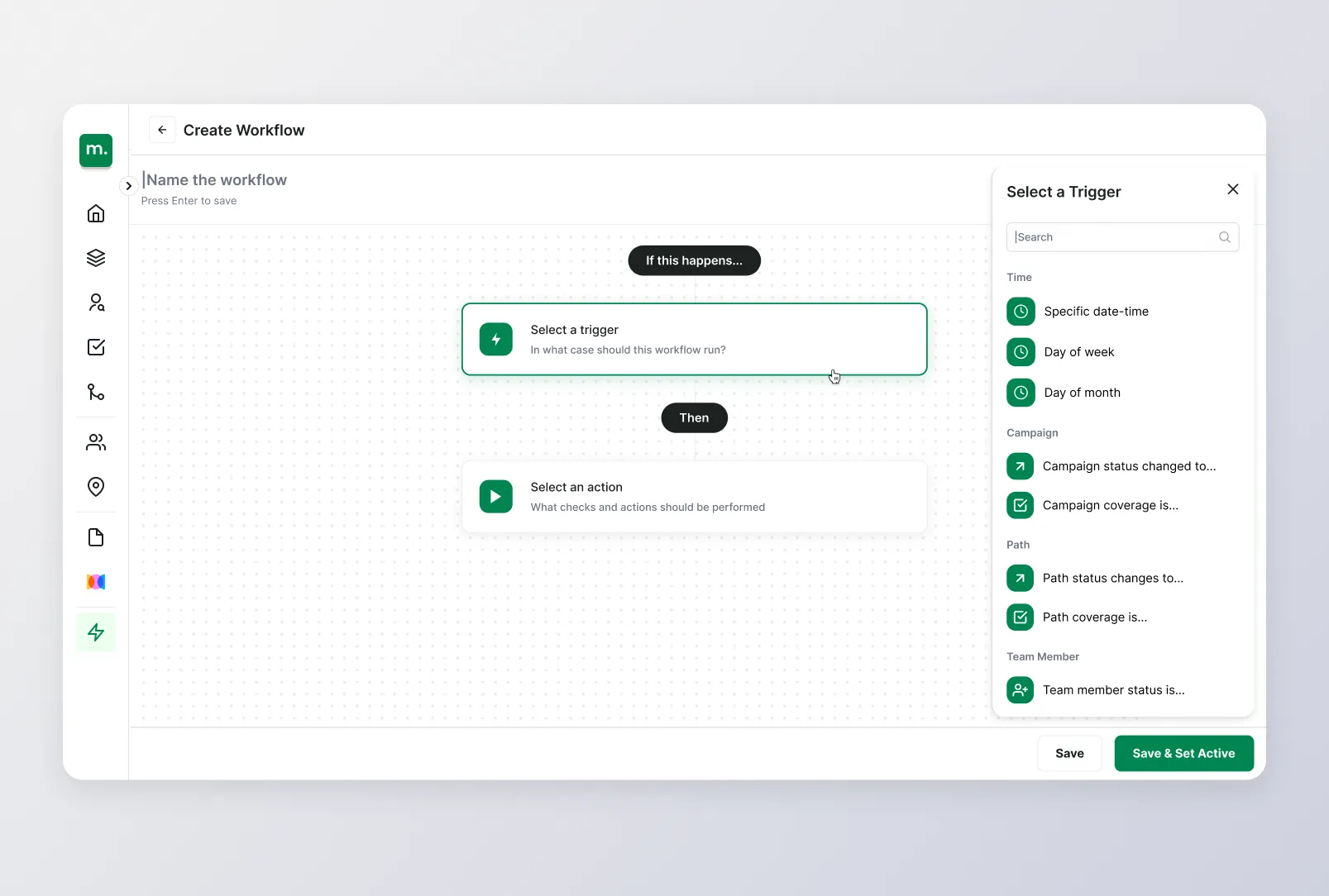
Task: Open the layers stack sidebar icon
Action: tap(96, 258)
